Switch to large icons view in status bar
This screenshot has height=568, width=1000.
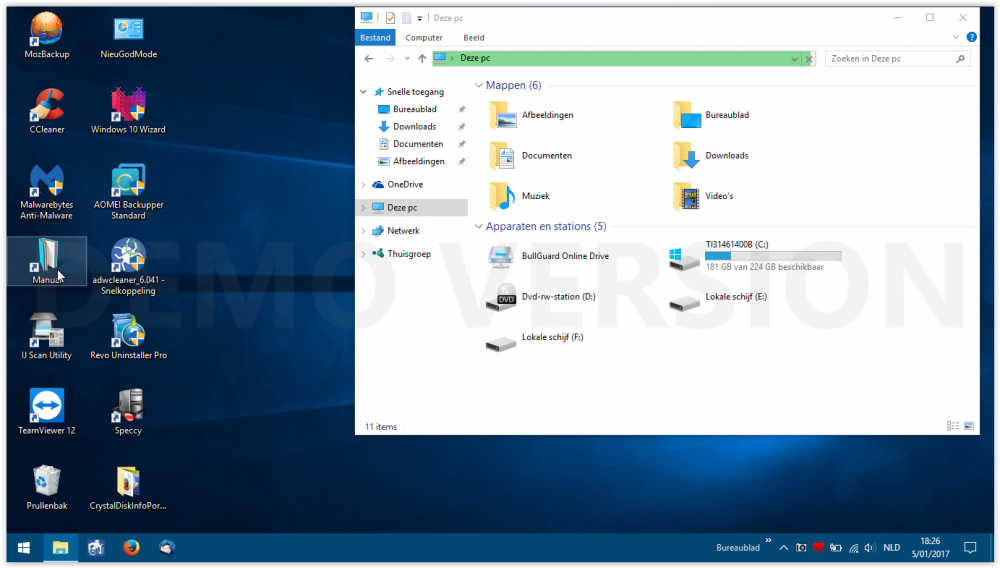[968, 426]
